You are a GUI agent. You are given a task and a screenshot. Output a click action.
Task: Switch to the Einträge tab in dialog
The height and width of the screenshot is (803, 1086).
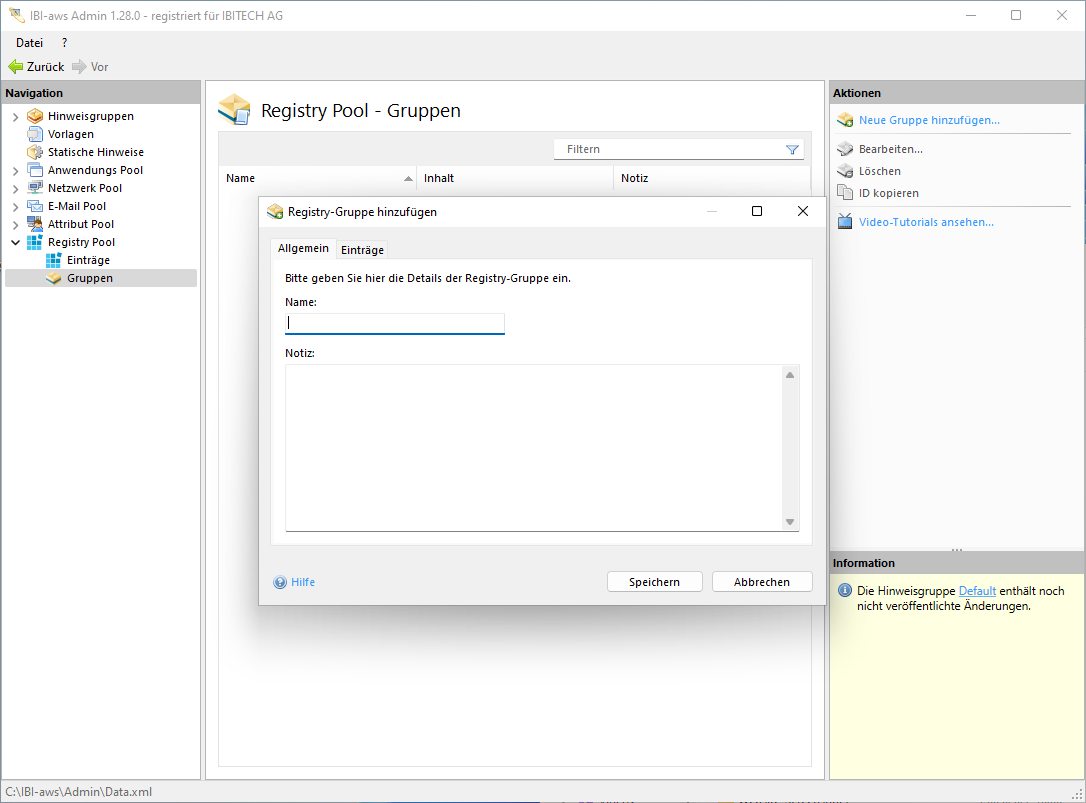[x=362, y=250]
